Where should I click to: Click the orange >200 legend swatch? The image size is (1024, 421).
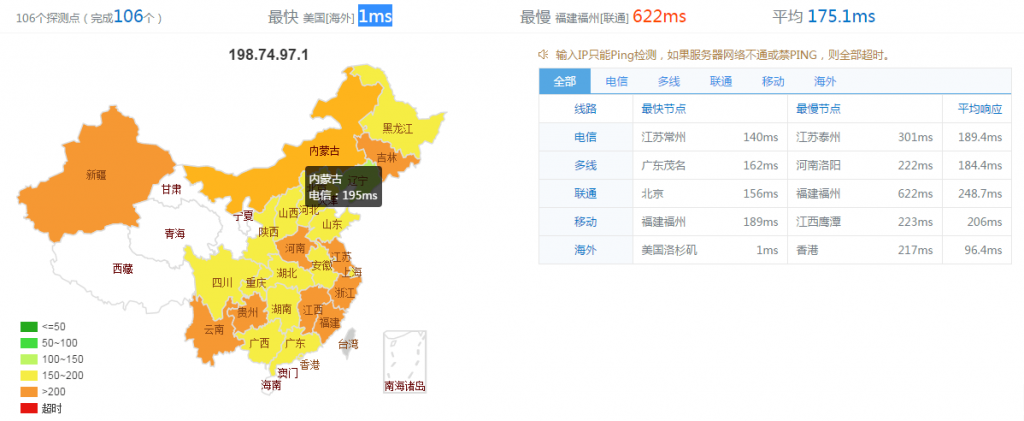click(x=28, y=391)
